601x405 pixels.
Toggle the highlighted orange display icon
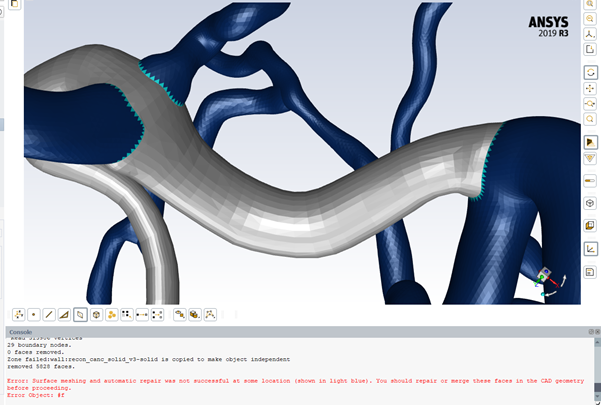click(x=590, y=142)
